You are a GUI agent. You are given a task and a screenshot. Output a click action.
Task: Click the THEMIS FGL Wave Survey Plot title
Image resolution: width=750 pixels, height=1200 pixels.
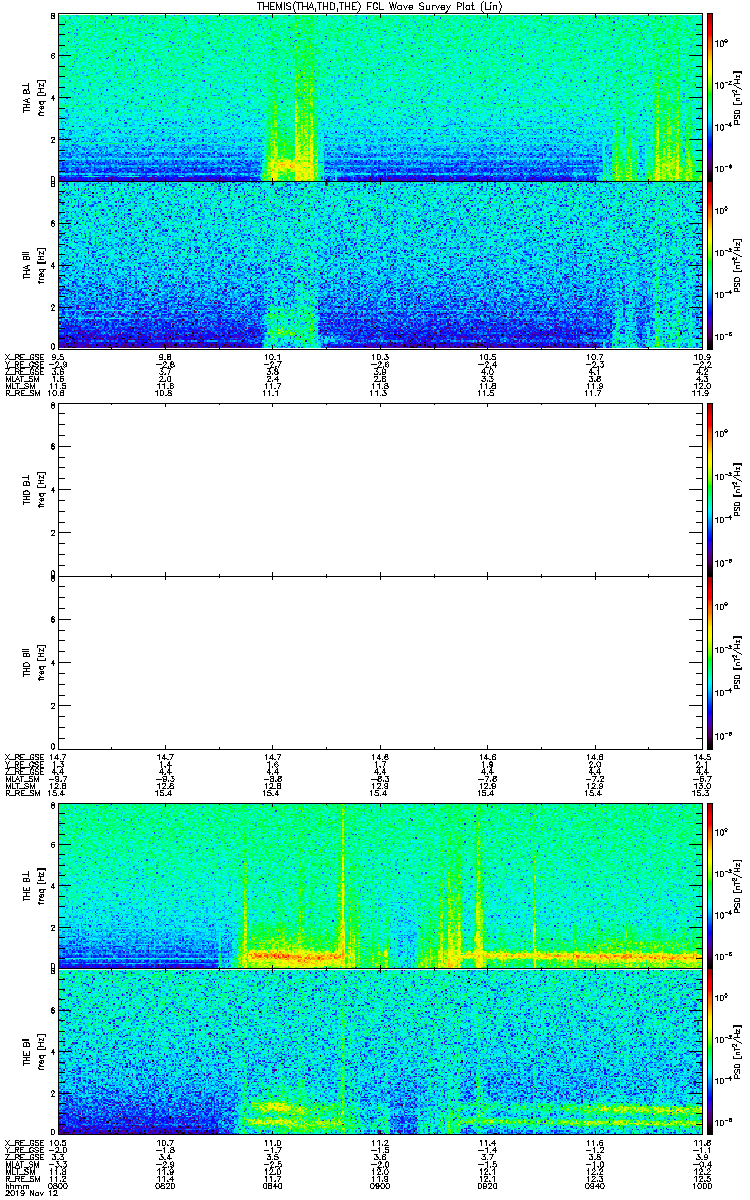click(381, 6)
